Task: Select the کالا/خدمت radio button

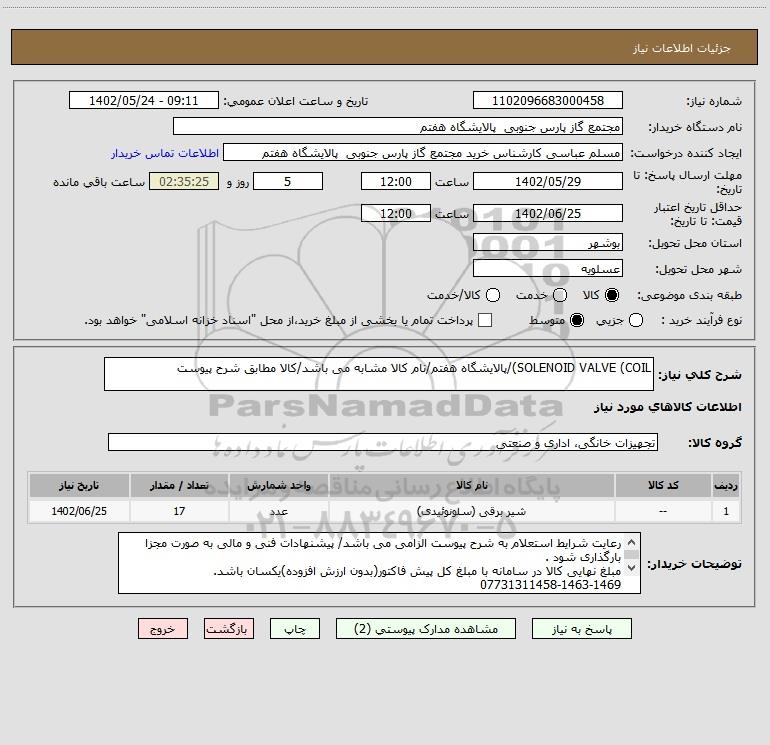Action: coord(493,295)
